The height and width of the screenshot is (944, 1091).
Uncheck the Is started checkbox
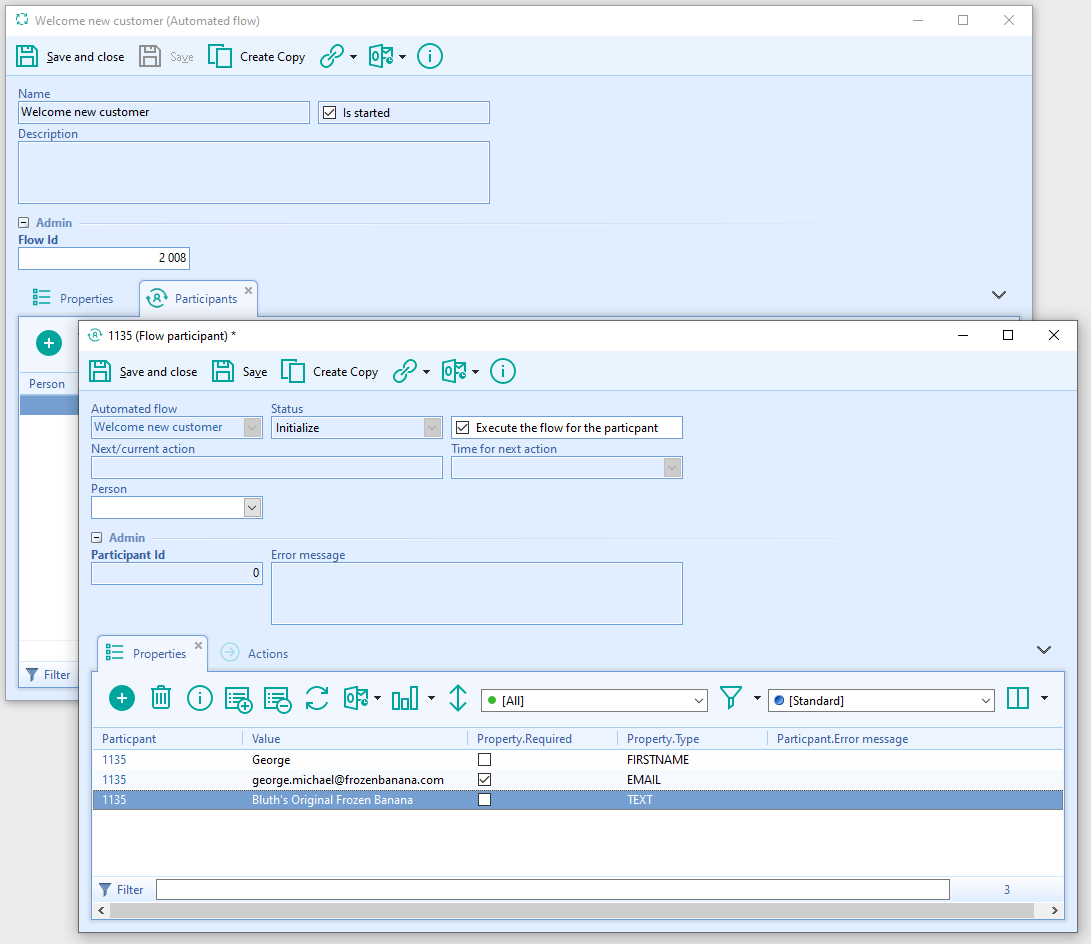pos(330,112)
